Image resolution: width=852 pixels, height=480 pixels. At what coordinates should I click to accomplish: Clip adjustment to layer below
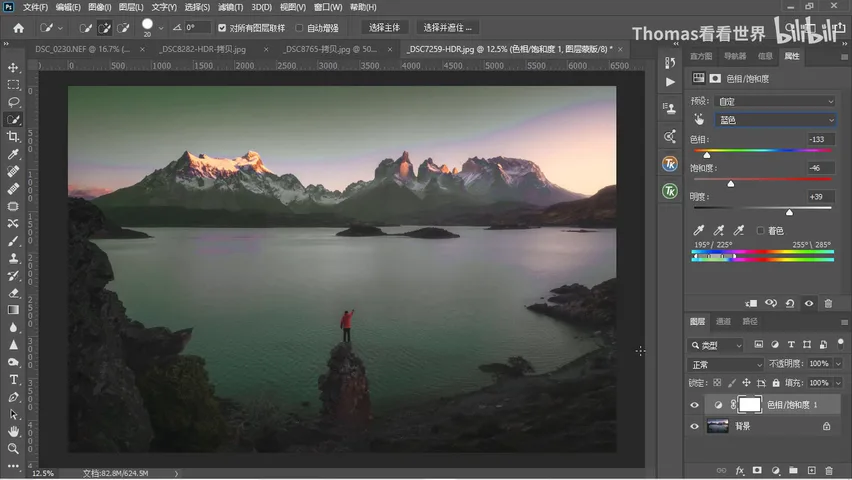pos(751,303)
